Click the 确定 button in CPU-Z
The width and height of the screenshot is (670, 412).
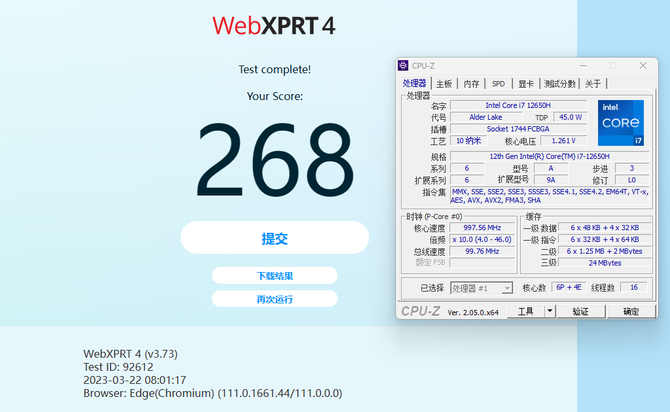[631, 312]
